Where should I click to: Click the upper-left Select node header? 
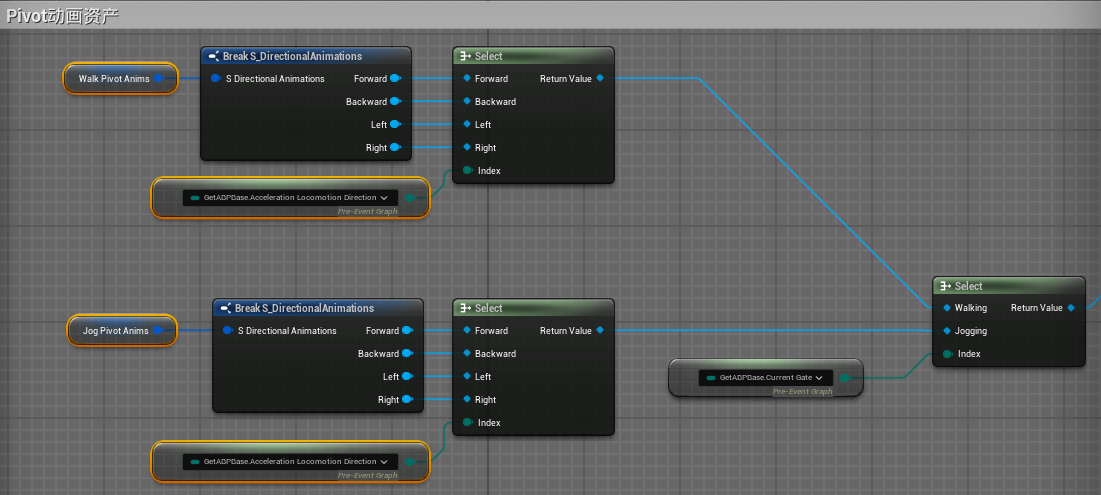534,56
